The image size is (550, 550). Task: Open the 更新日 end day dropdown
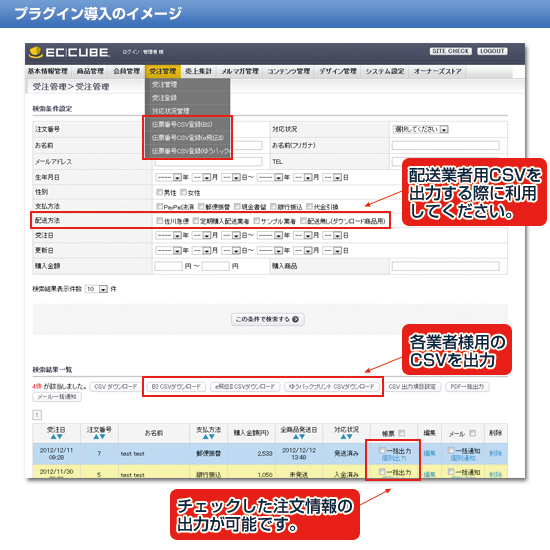(x=332, y=250)
